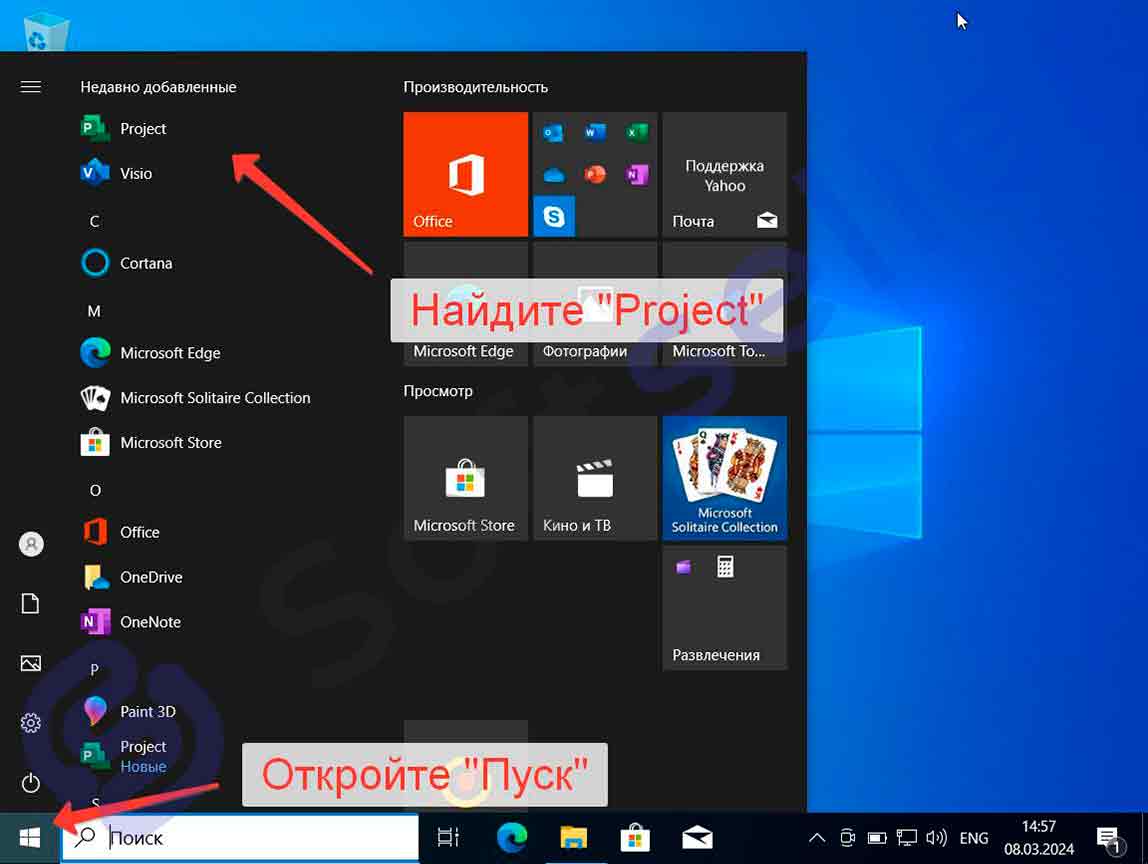
Task: Click the volume speaker tray icon
Action: coord(936,838)
